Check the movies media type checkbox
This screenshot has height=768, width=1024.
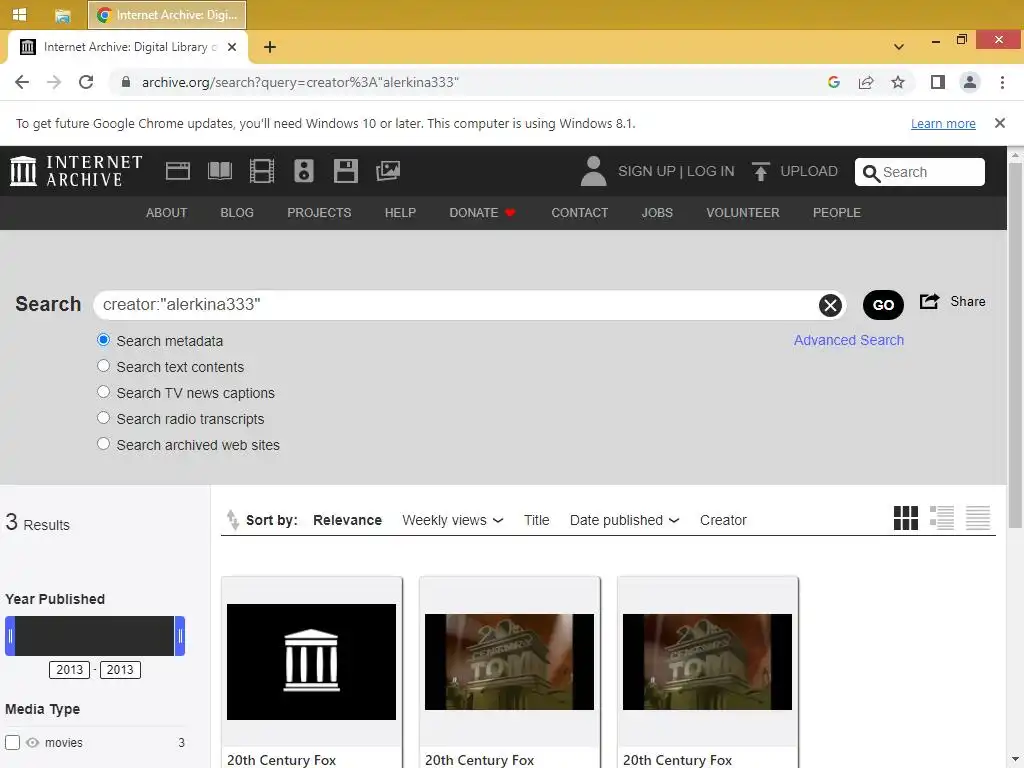tap(12, 743)
